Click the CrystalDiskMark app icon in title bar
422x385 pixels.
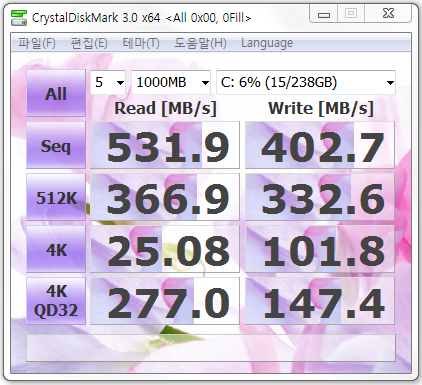[x=19, y=18]
